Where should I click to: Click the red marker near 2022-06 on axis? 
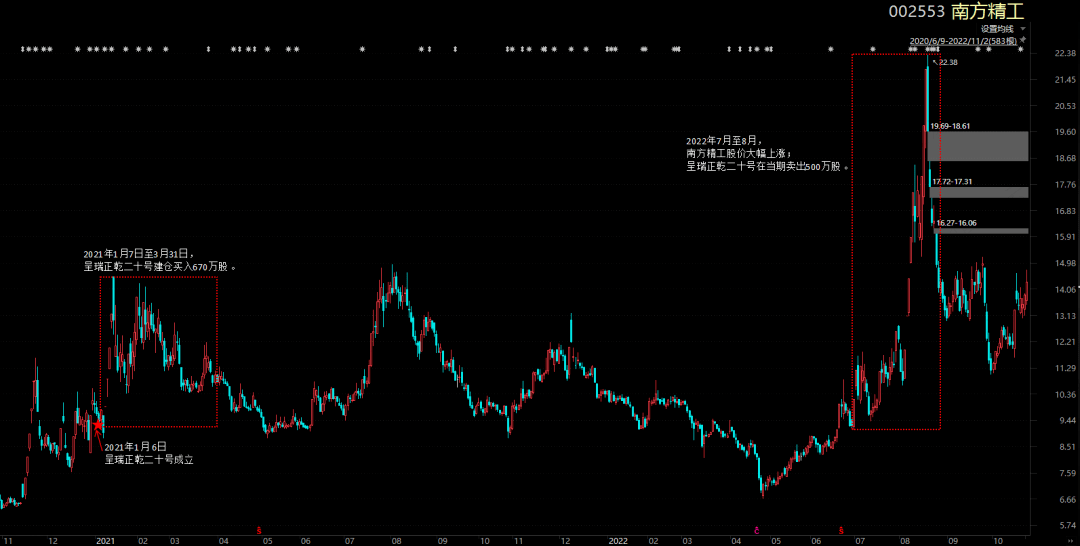841,530
